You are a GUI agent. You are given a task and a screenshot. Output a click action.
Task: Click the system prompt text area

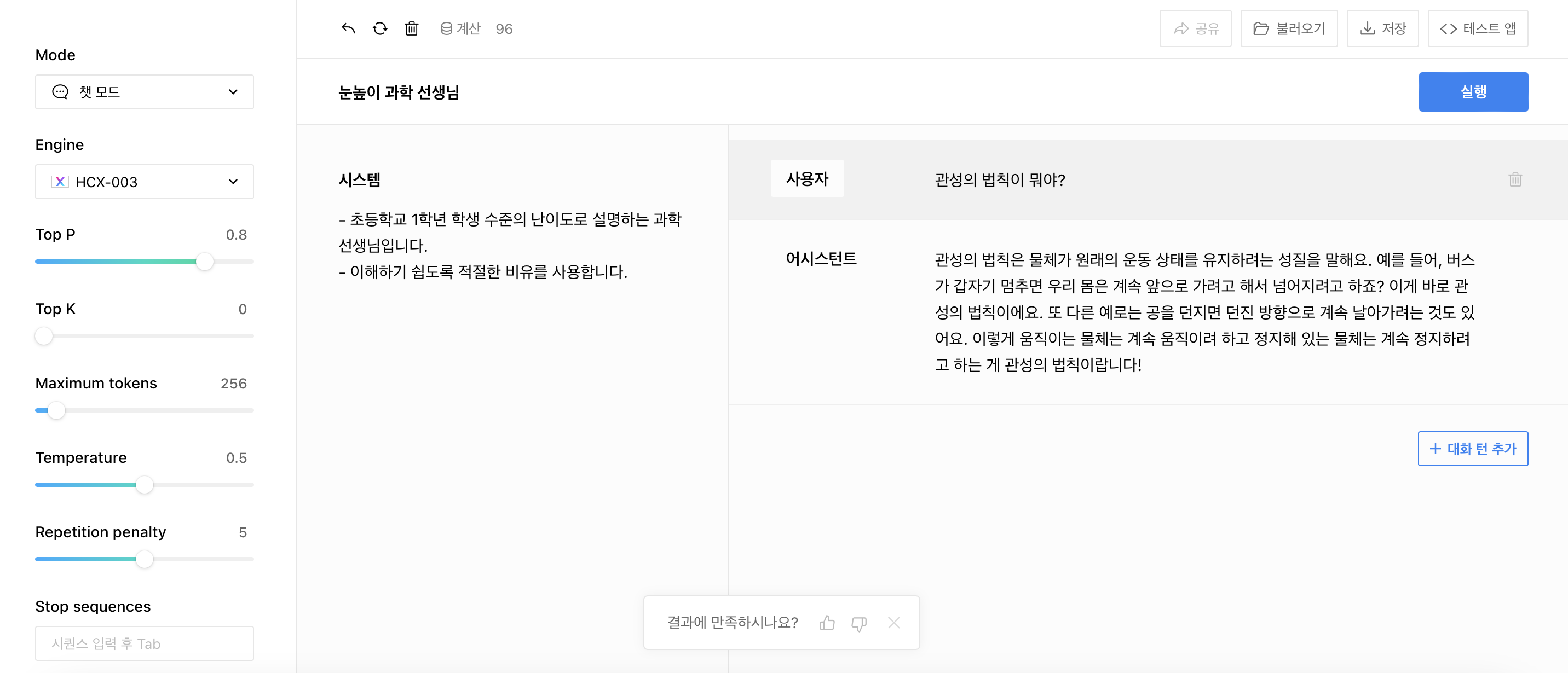(510, 245)
